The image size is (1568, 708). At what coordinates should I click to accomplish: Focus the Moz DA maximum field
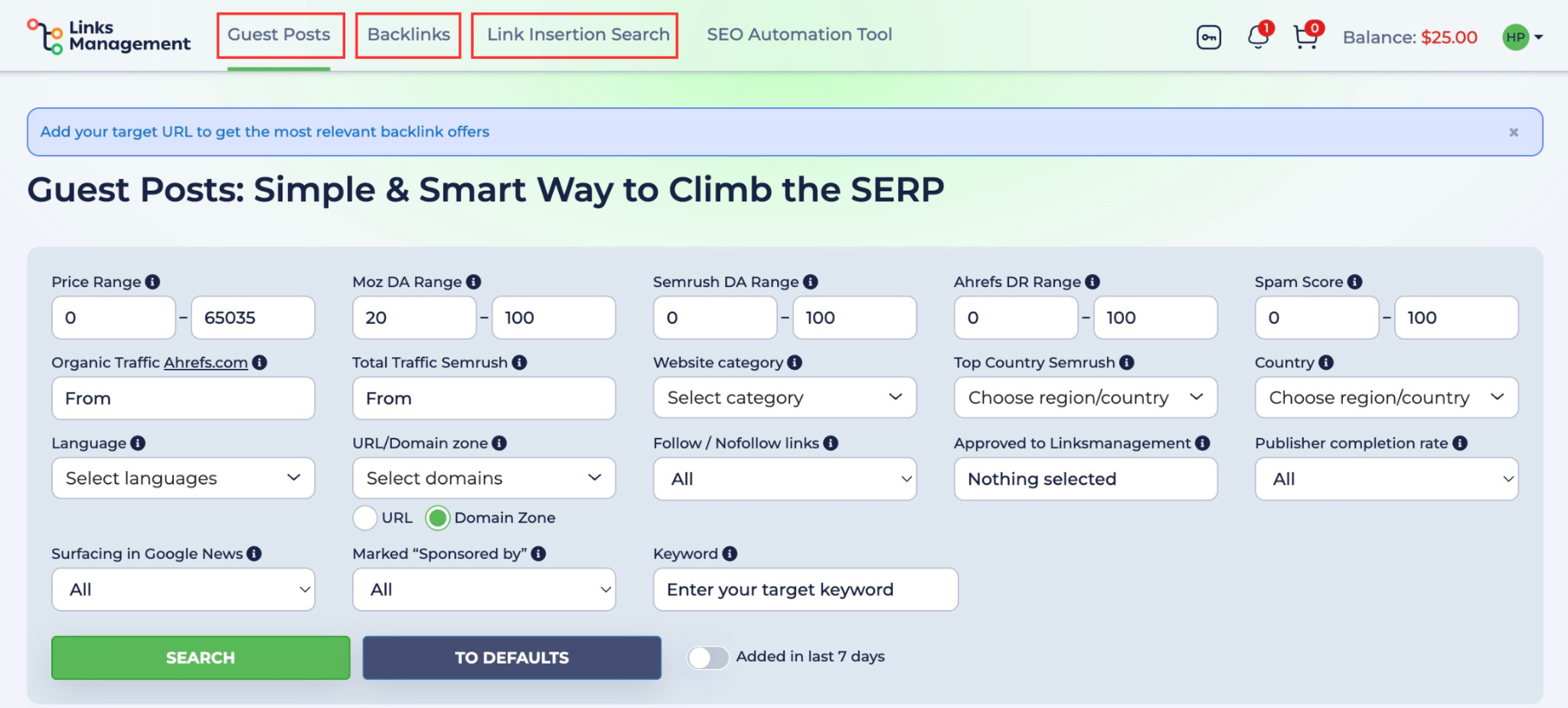point(554,318)
